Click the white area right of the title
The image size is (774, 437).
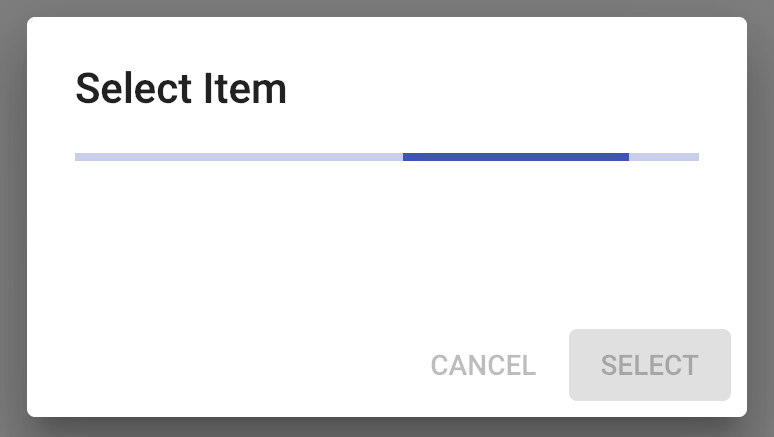tap(500, 89)
